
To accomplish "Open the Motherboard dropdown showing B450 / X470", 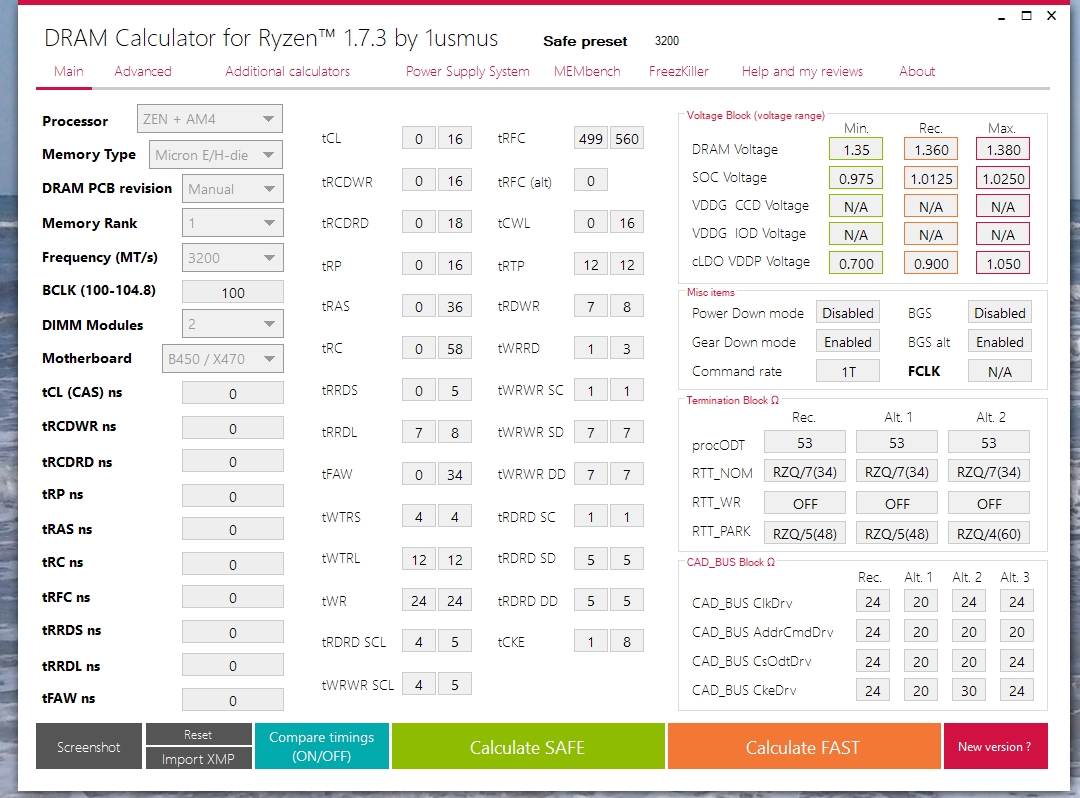I will point(222,359).
